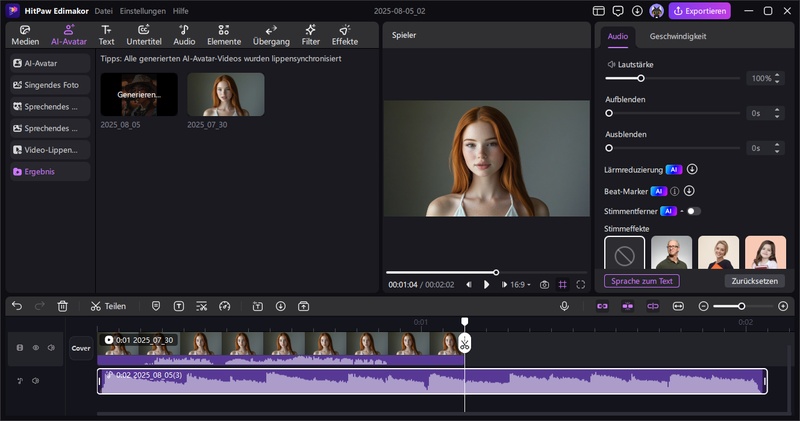Open the download center icon
Screen dimensions: 800x421
(637, 11)
